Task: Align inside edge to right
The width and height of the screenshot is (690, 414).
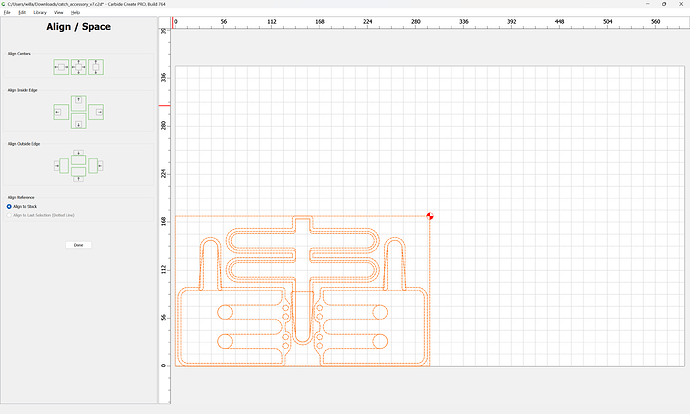Action: [x=96, y=112]
